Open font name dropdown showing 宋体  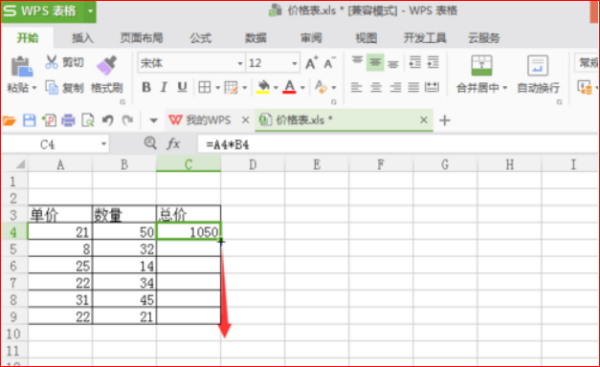click(240, 63)
